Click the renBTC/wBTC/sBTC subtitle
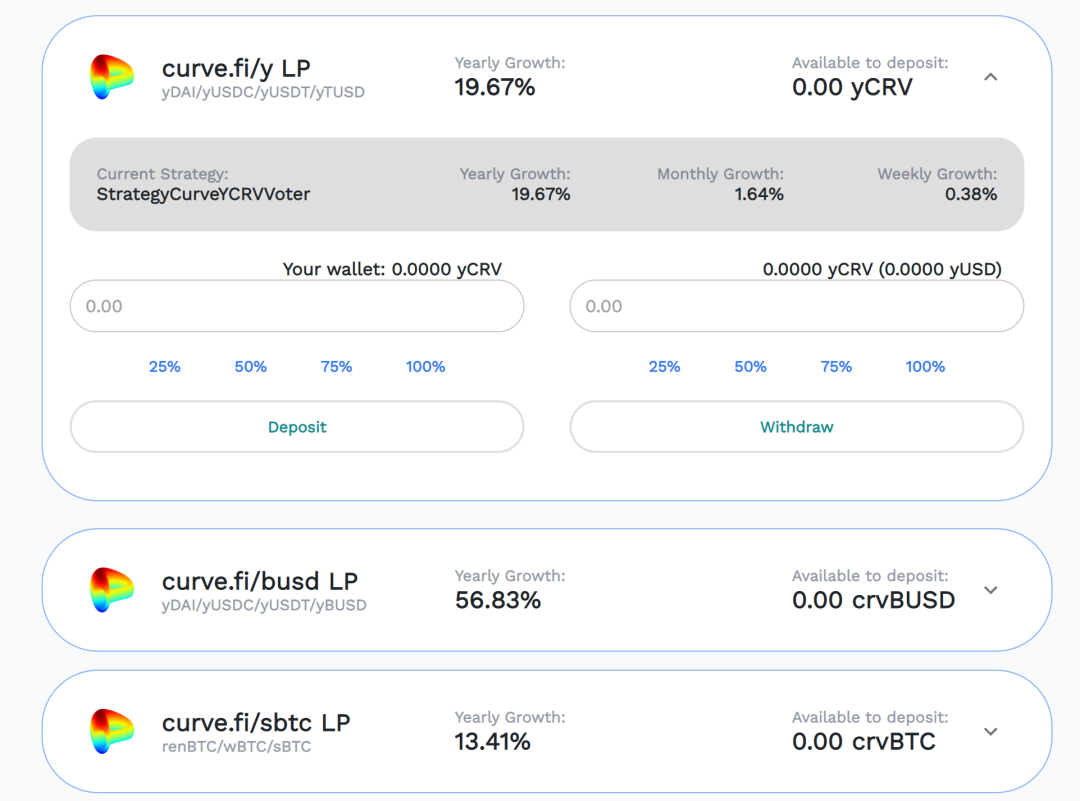The image size is (1080, 801). tap(236, 747)
